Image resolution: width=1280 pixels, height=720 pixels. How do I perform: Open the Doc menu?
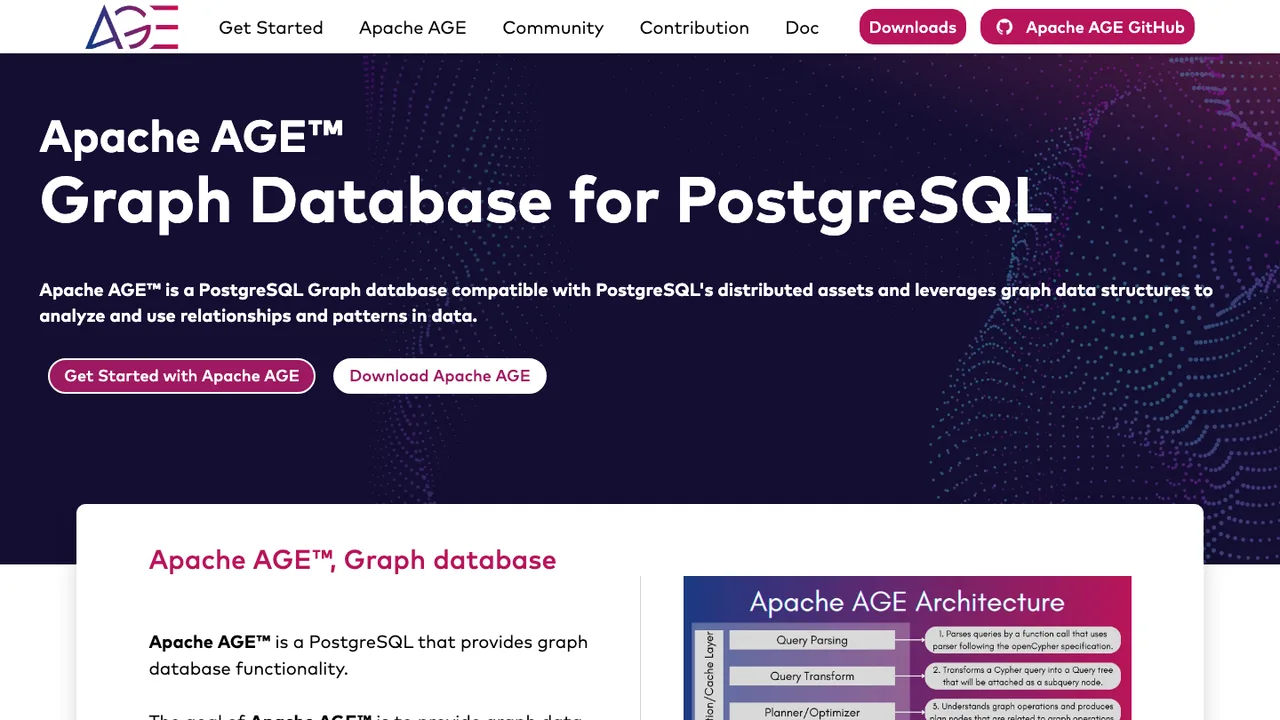802,27
